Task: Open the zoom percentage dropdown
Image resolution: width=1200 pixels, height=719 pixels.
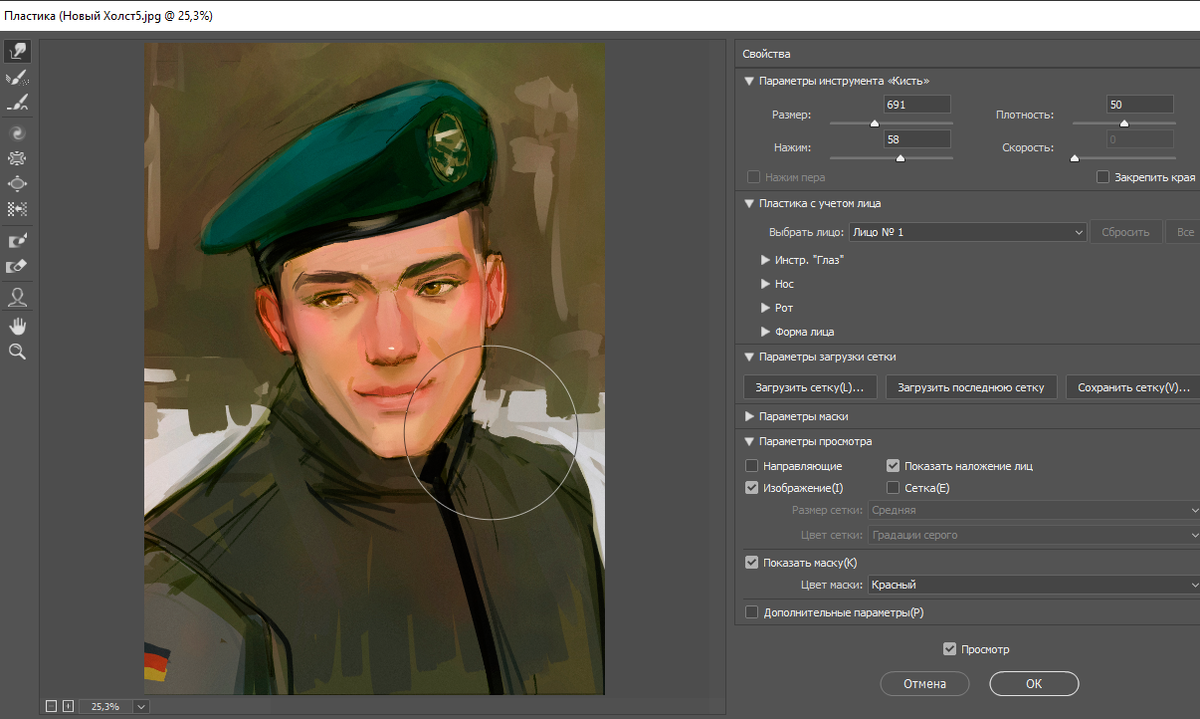Action: (141, 706)
